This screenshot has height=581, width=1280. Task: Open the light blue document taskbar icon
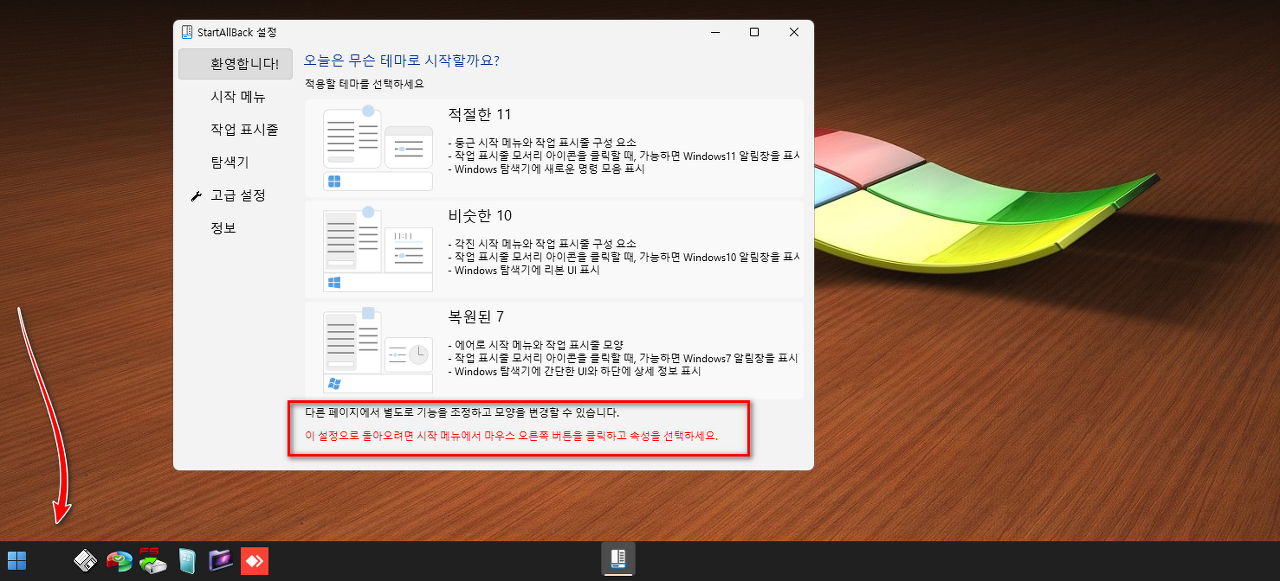coord(186,561)
